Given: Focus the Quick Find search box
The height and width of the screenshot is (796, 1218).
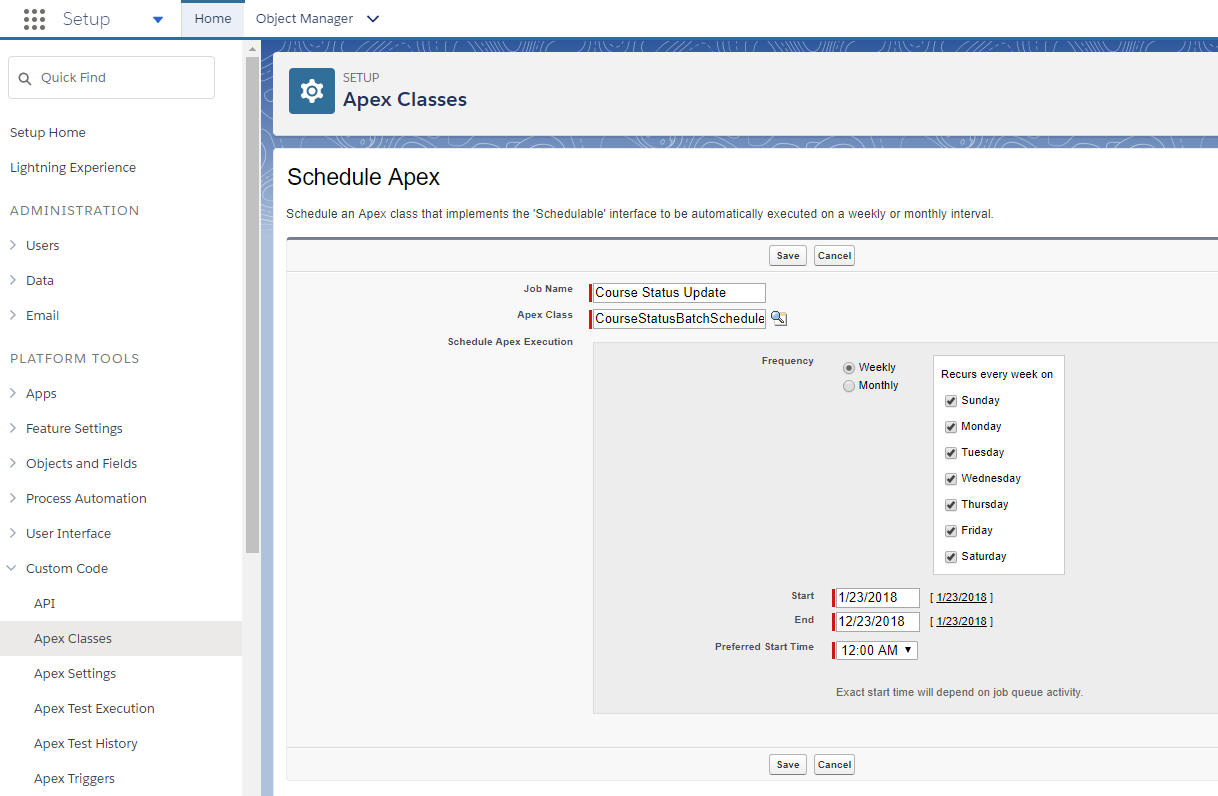Looking at the screenshot, I should (111, 78).
